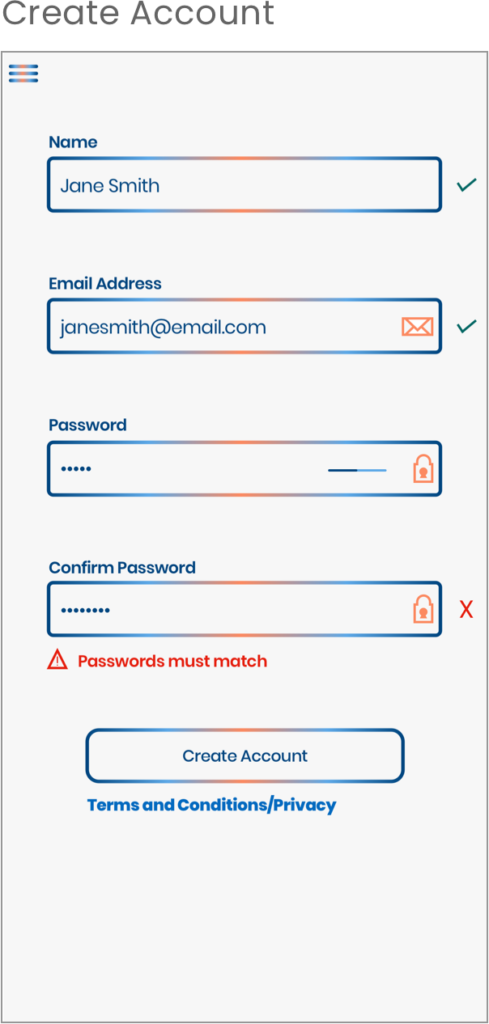Focus the Name field containing Jane Smith
Viewport: 489px width, 1024px height.
tap(244, 185)
